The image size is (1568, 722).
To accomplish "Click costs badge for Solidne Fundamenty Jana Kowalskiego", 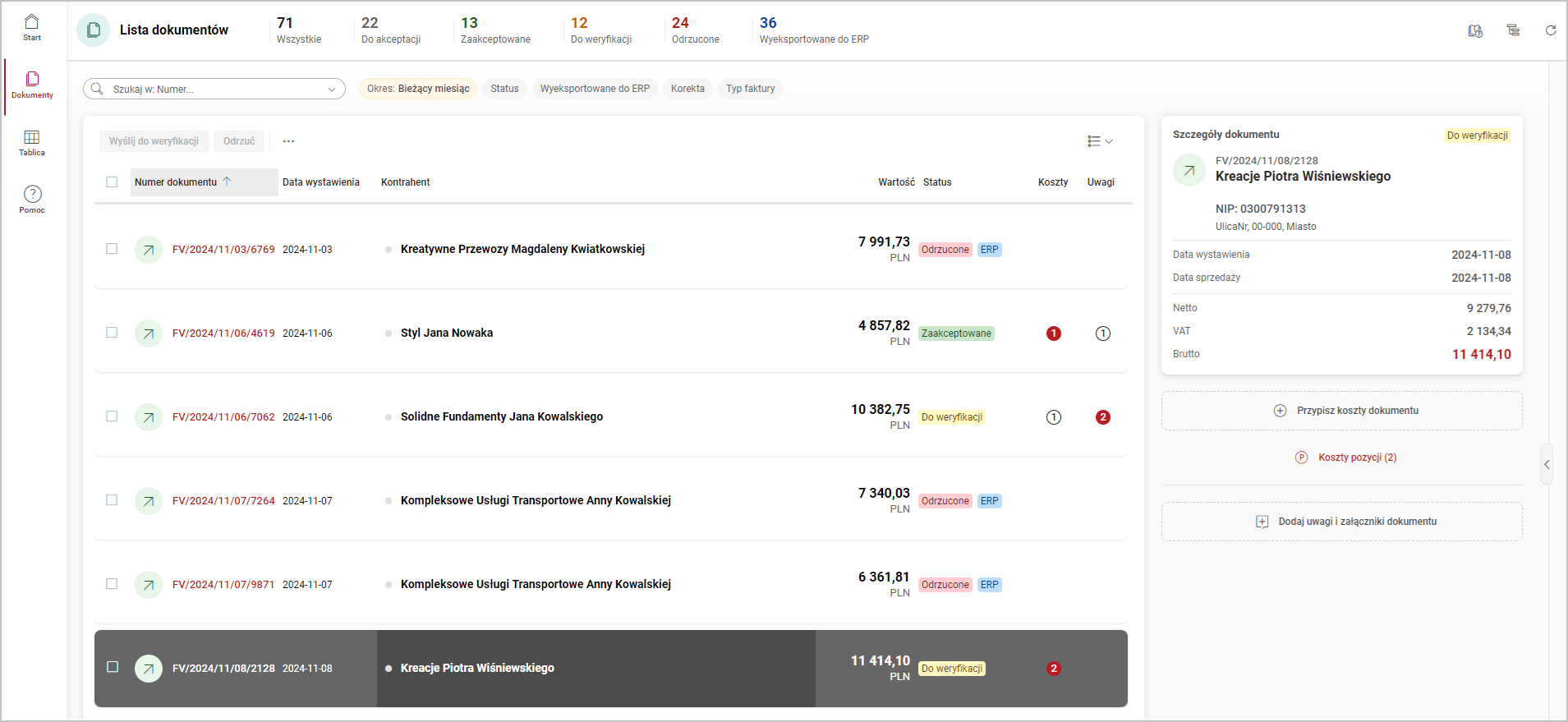I will pos(1054,417).
